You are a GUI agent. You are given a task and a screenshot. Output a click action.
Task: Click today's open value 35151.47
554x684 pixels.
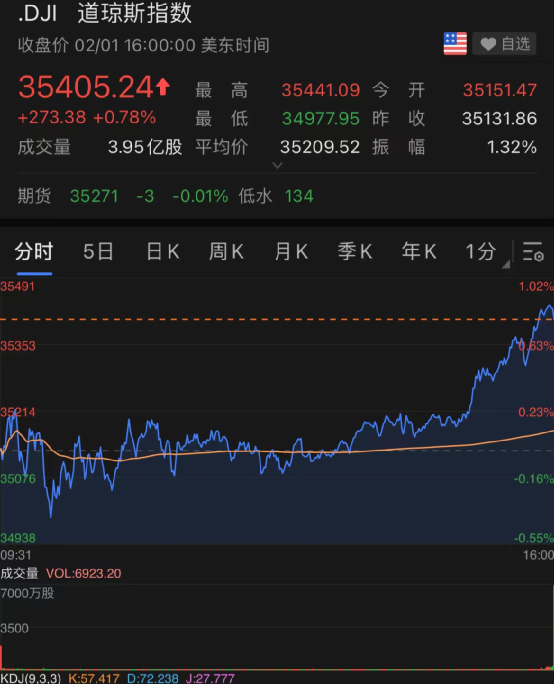[499, 90]
